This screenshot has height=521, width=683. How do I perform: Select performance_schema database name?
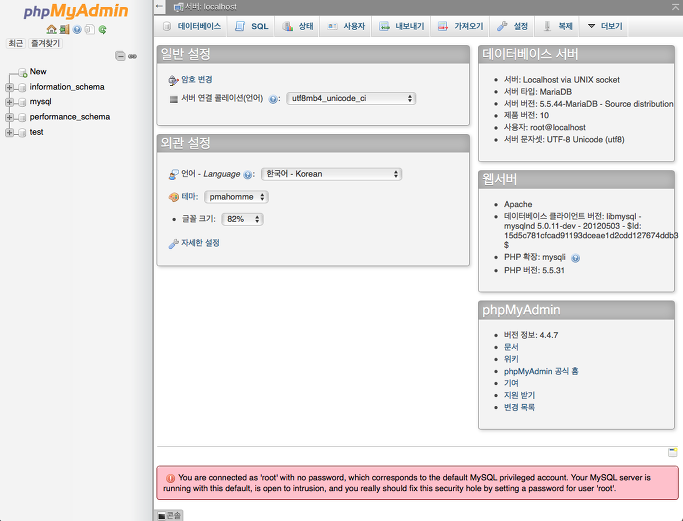tap(70, 117)
